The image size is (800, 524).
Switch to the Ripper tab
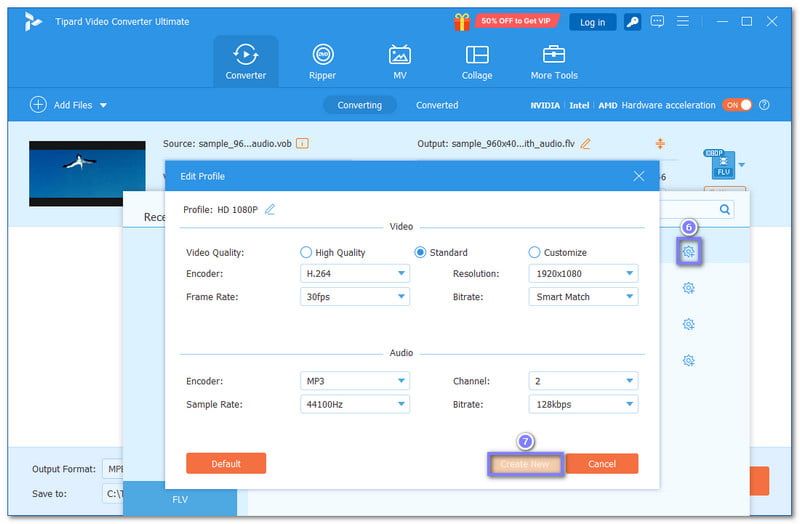point(322,61)
